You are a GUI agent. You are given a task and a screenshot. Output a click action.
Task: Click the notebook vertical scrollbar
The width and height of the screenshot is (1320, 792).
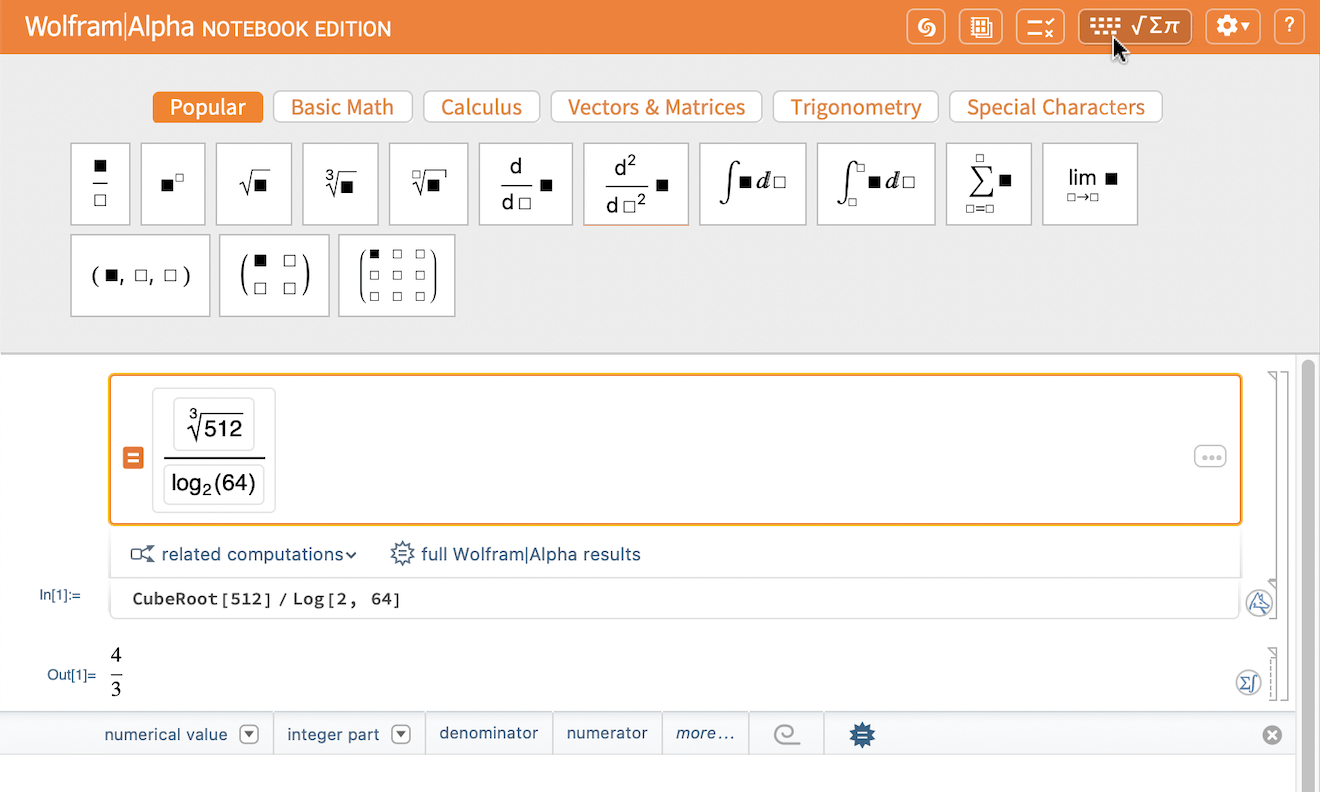pos(1309,575)
